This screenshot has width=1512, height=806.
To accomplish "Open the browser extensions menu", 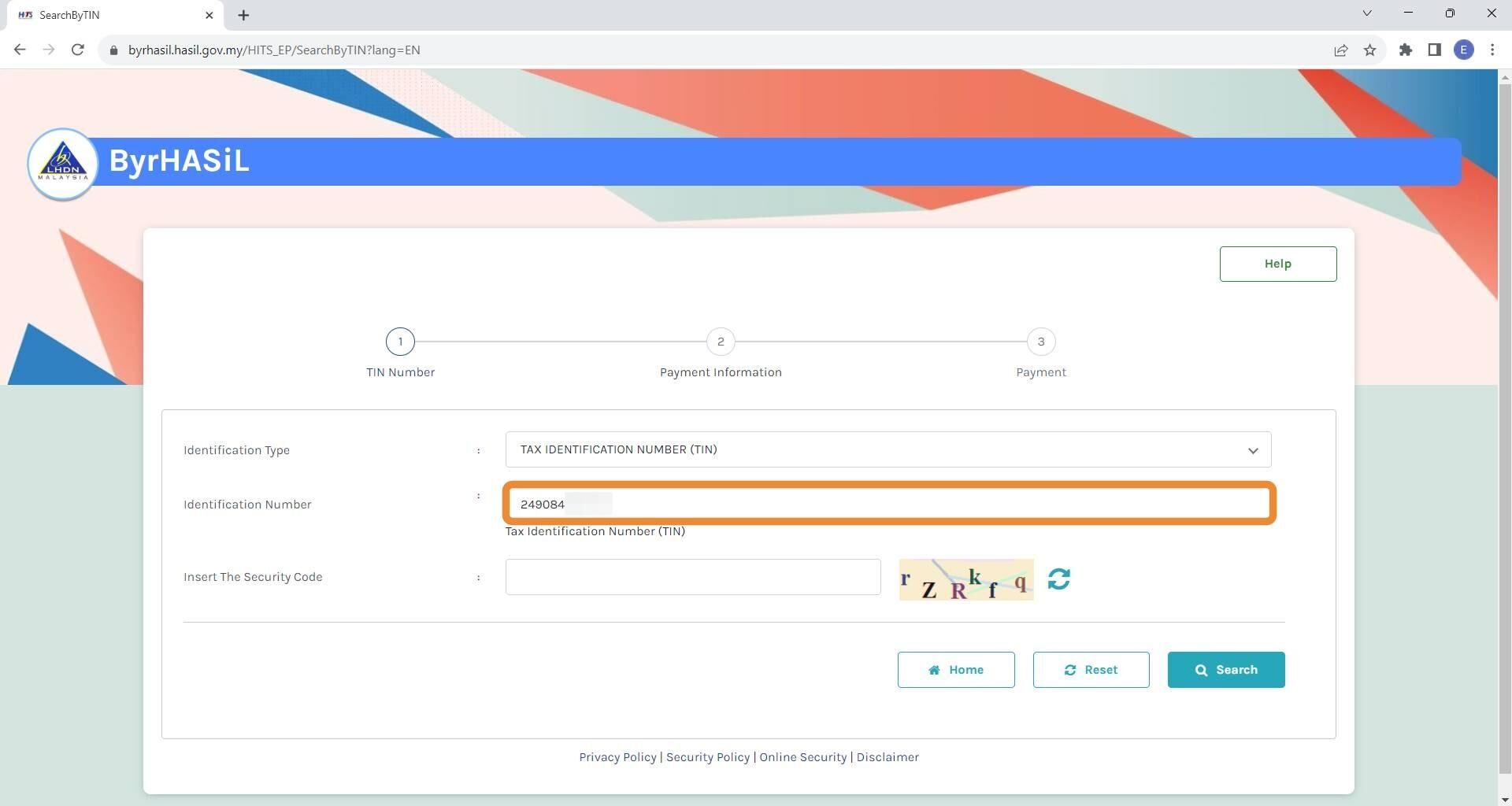I will (x=1406, y=50).
